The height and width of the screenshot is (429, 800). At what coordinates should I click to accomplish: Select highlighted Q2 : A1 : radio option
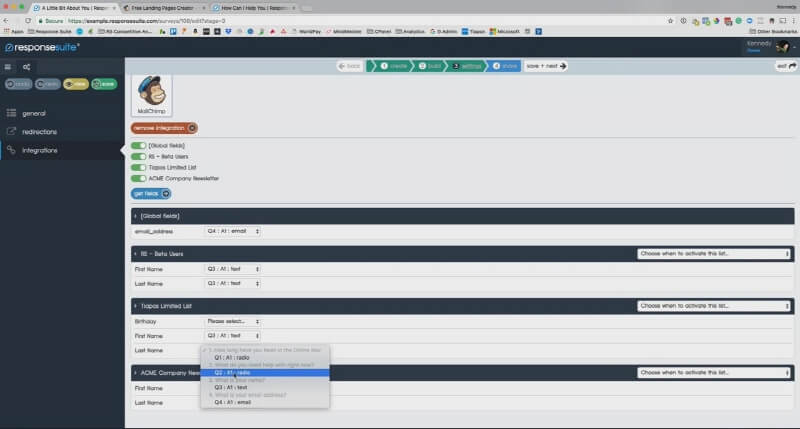point(265,373)
